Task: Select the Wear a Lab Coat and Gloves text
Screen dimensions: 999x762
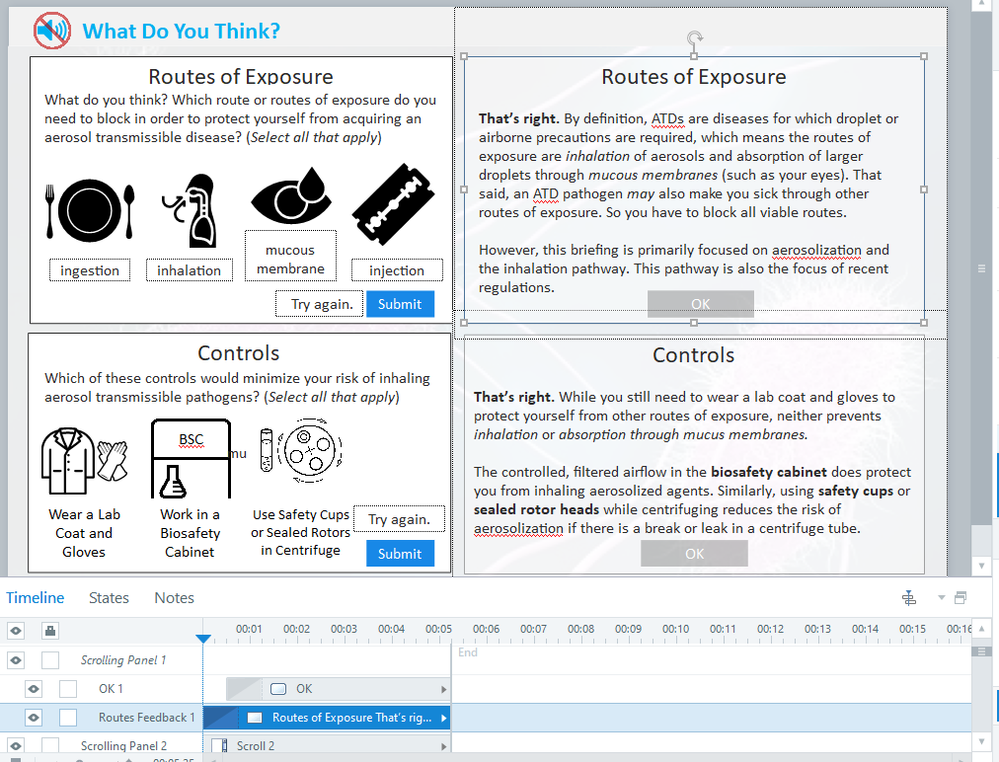Action: [84, 533]
